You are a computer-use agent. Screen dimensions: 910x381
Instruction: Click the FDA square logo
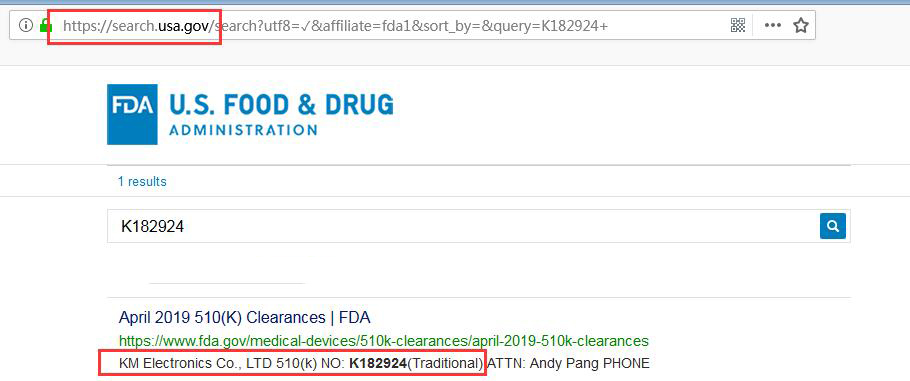(x=132, y=114)
